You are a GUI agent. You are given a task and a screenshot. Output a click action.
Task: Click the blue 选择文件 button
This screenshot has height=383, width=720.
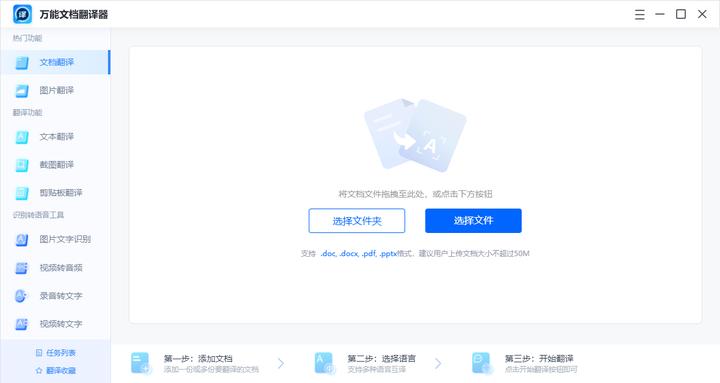(x=473, y=220)
